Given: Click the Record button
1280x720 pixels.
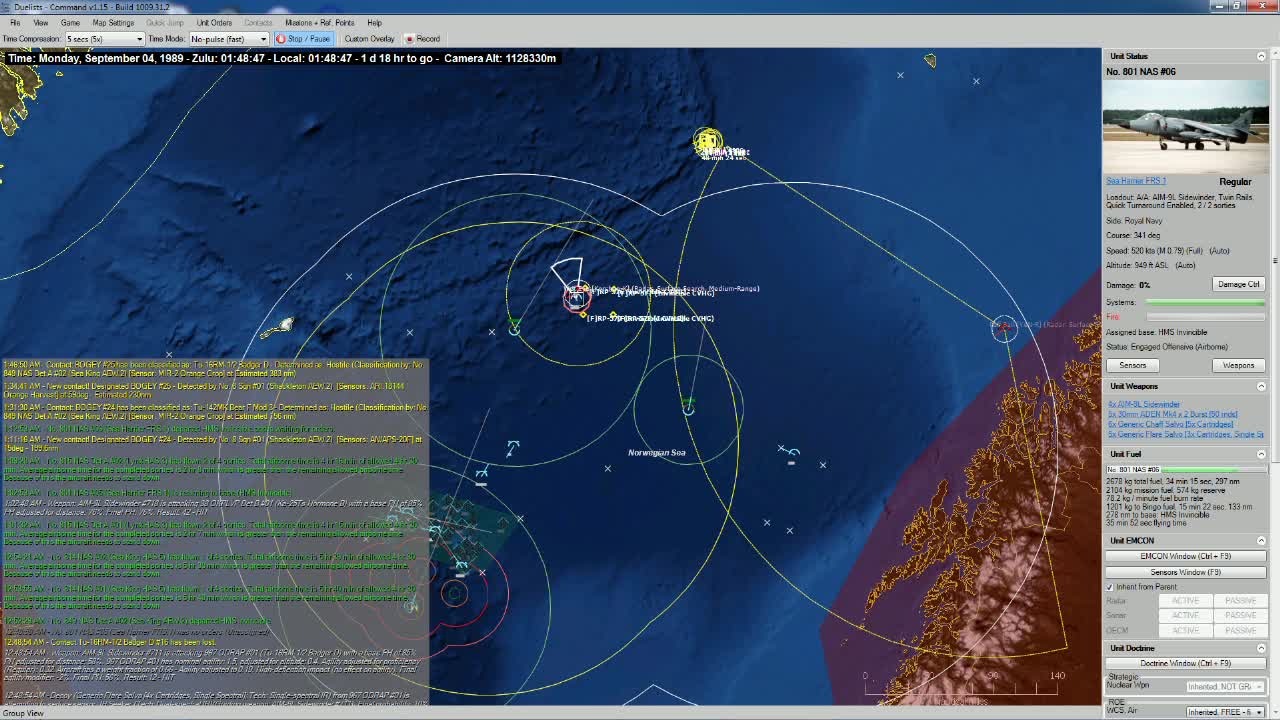Looking at the screenshot, I should click(422, 39).
